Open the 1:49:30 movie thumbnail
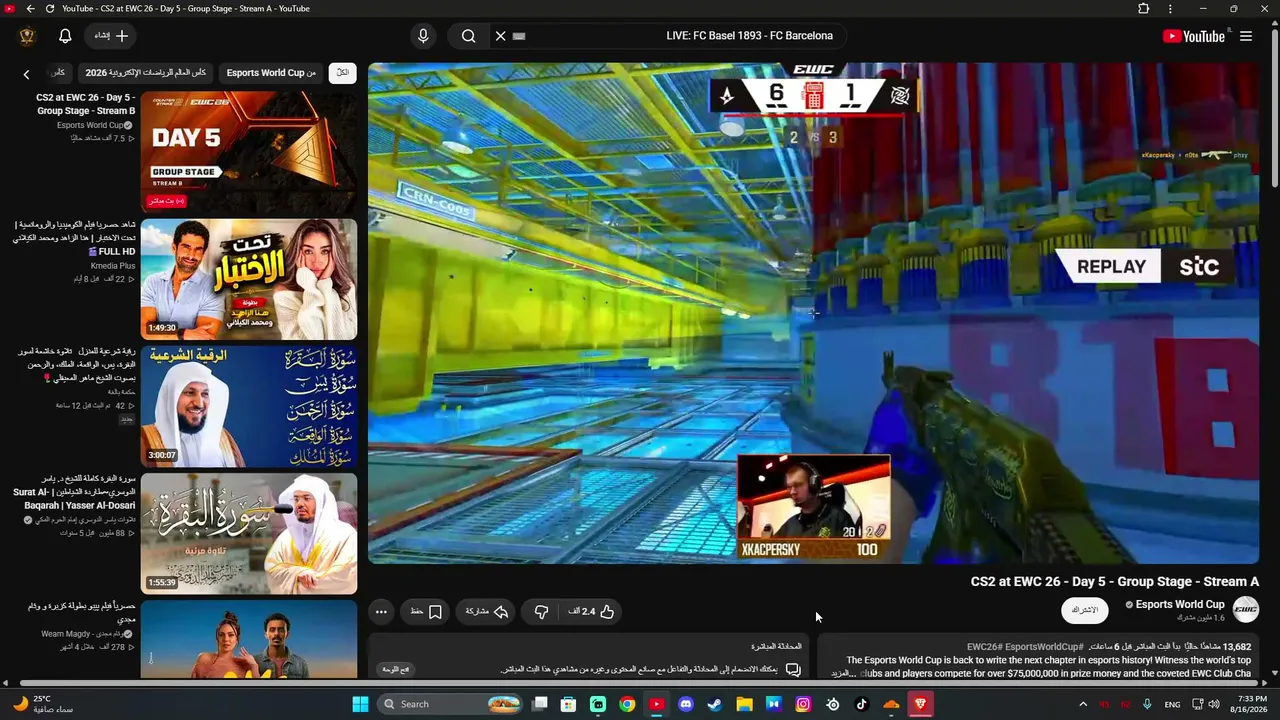The width and height of the screenshot is (1280, 720). coord(249,280)
